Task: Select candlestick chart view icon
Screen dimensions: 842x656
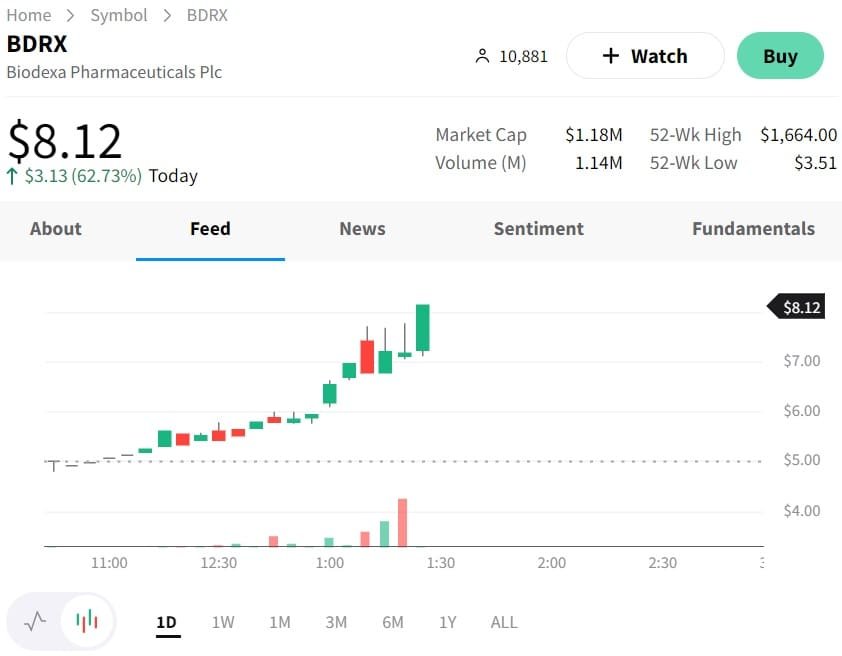Action: tap(88, 622)
